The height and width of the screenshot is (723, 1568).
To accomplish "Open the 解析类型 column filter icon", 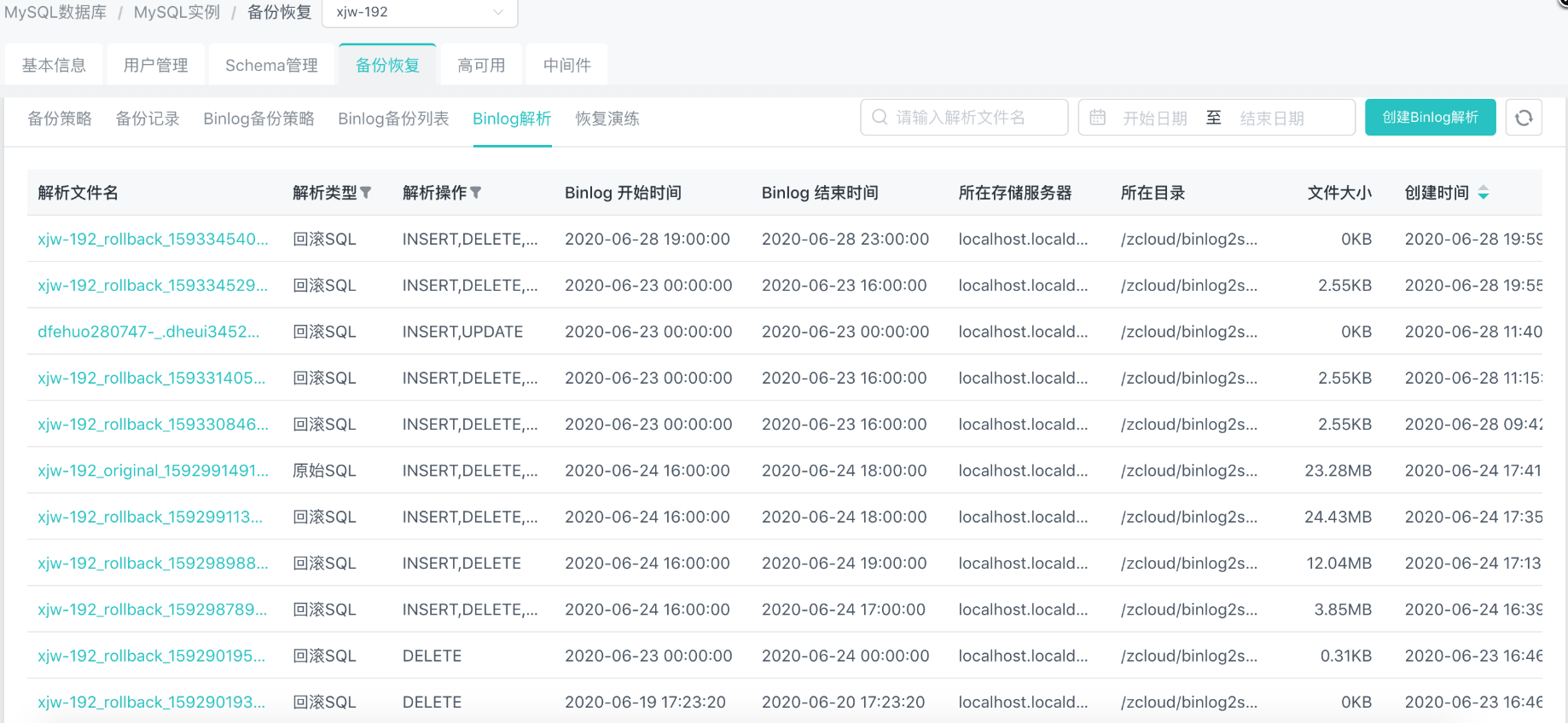I will (x=366, y=193).
